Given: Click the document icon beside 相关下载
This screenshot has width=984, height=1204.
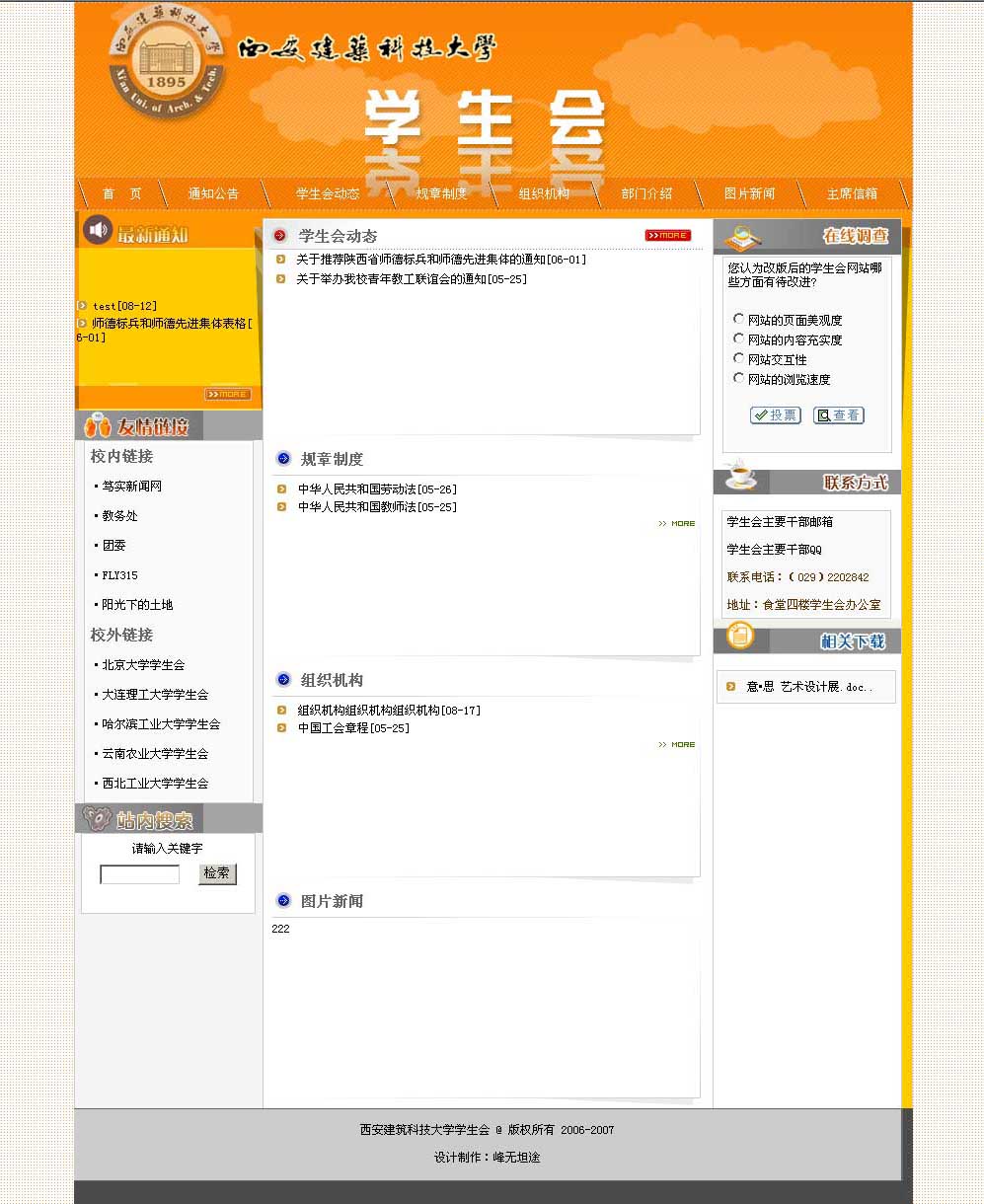Looking at the screenshot, I should coord(739,637).
